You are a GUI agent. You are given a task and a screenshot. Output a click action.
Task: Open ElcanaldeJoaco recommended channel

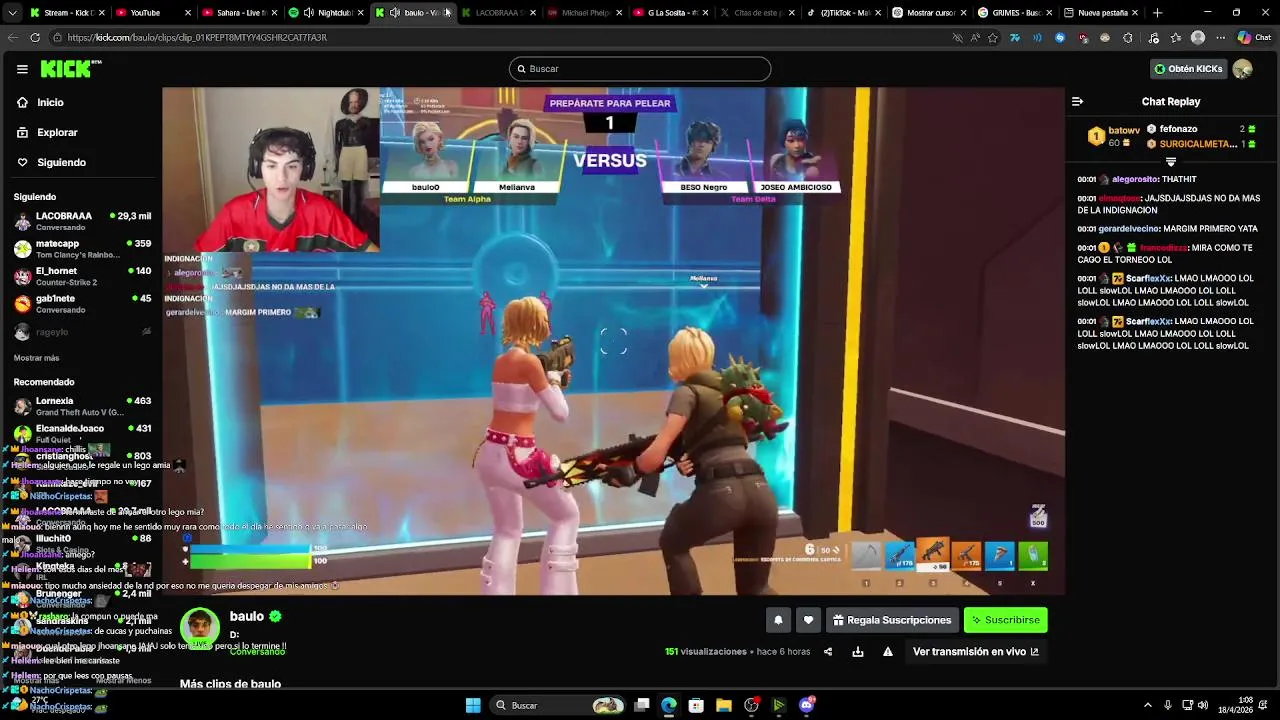coord(82,433)
